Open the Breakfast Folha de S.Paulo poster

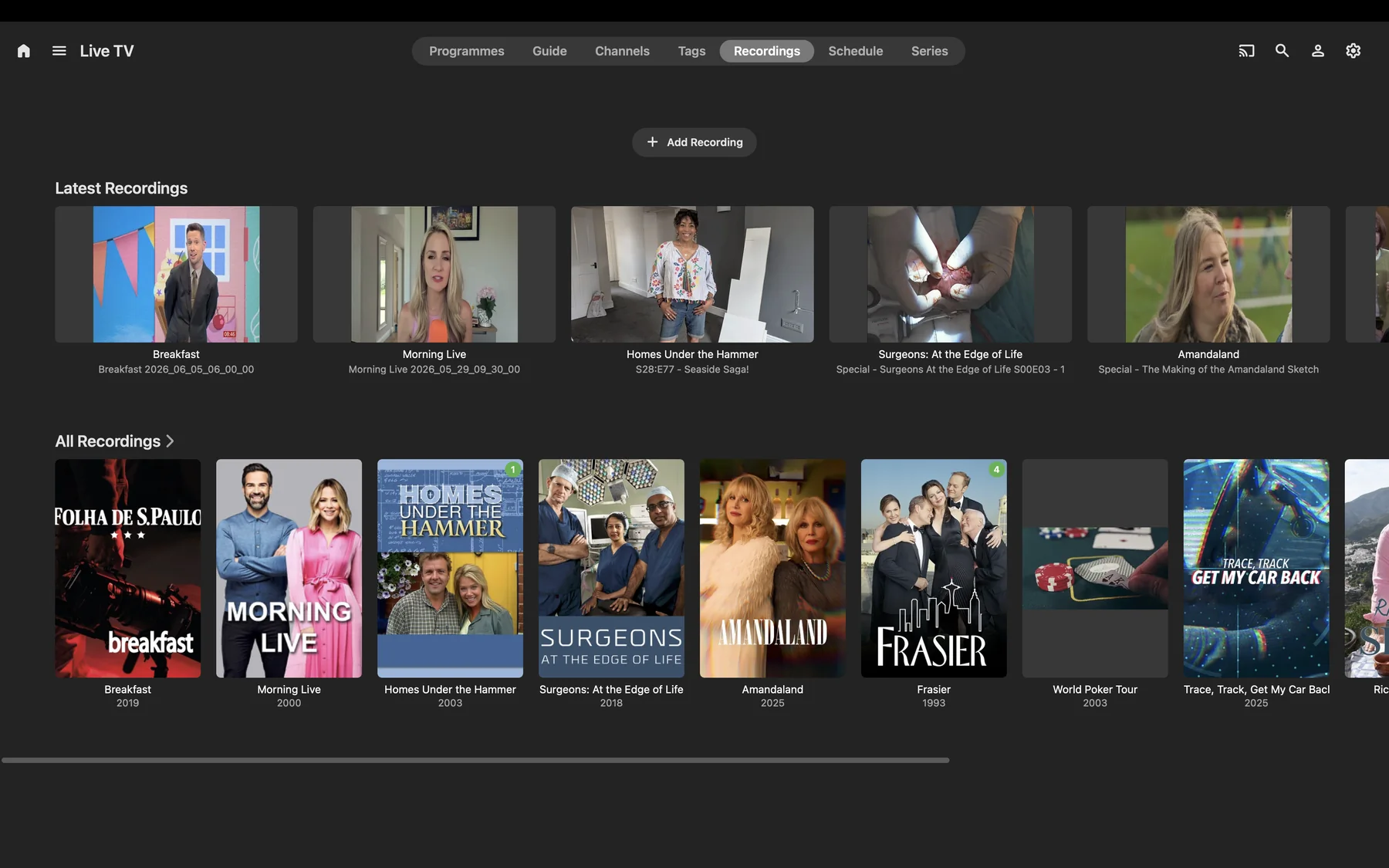[x=127, y=569]
